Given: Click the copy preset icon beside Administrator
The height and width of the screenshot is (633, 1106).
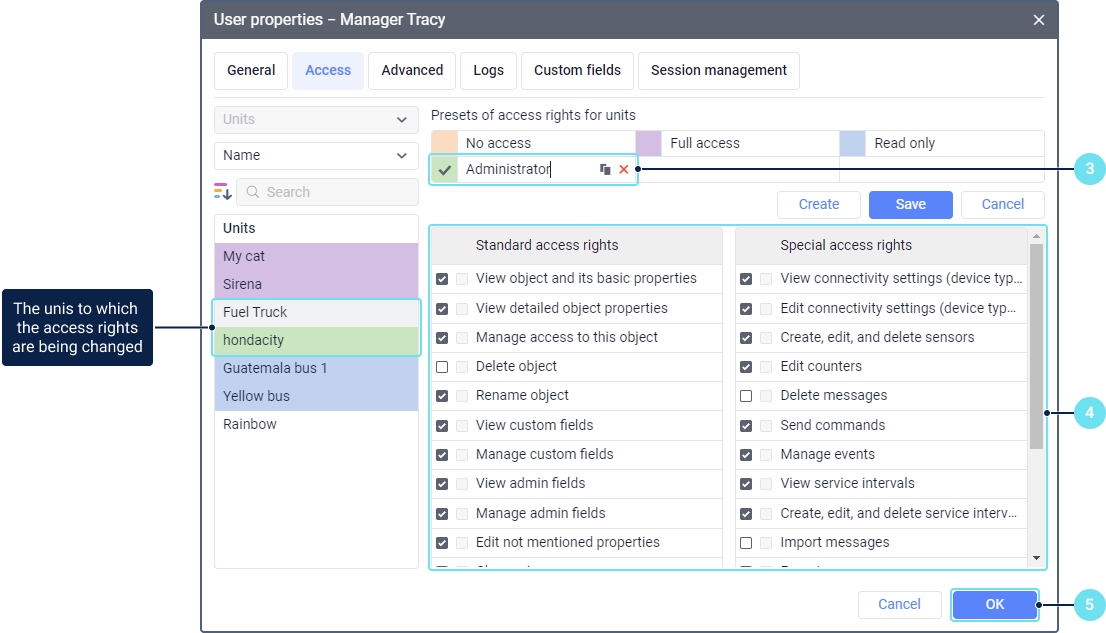Looking at the screenshot, I should 605,170.
